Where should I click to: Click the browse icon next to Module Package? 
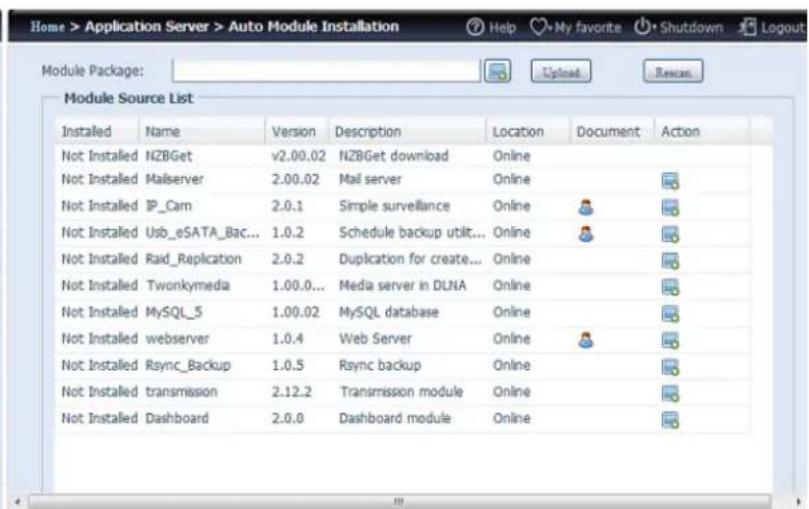click(x=497, y=71)
